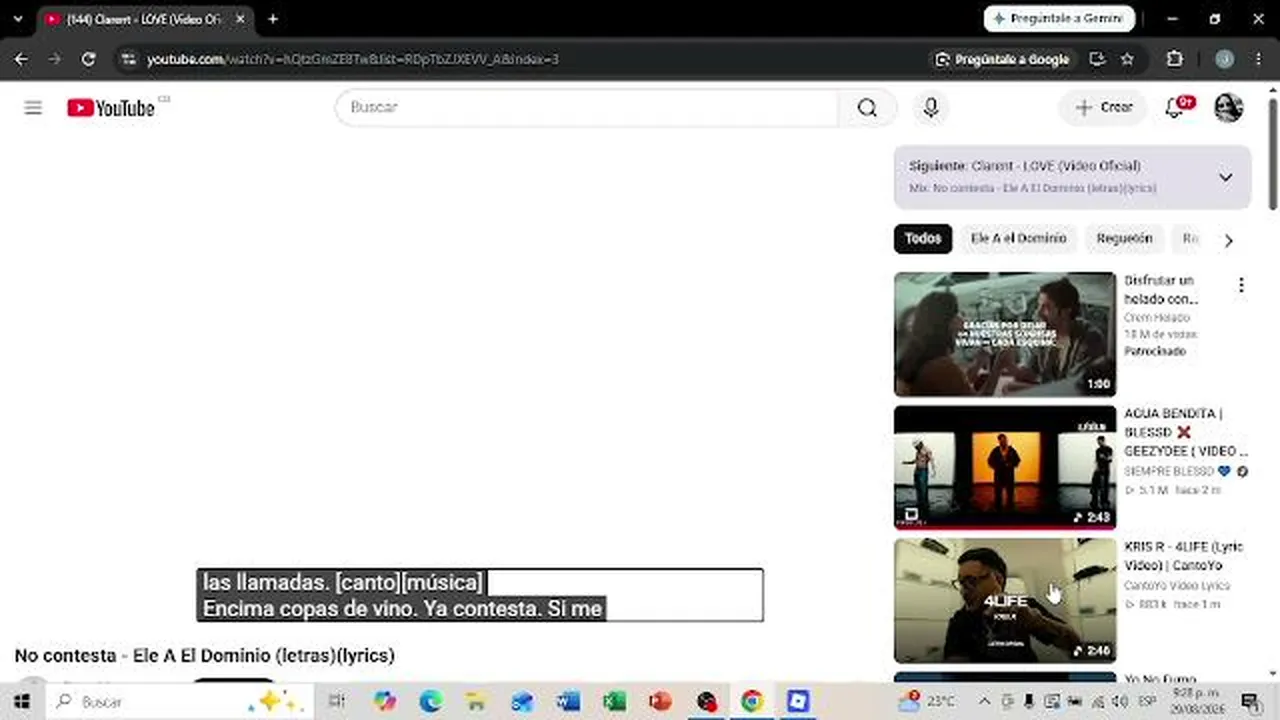Image resolution: width=1280 pixels, height=720 pixels.
Task: Open the YouTube account avatar menu
Action: point(1228,108)
